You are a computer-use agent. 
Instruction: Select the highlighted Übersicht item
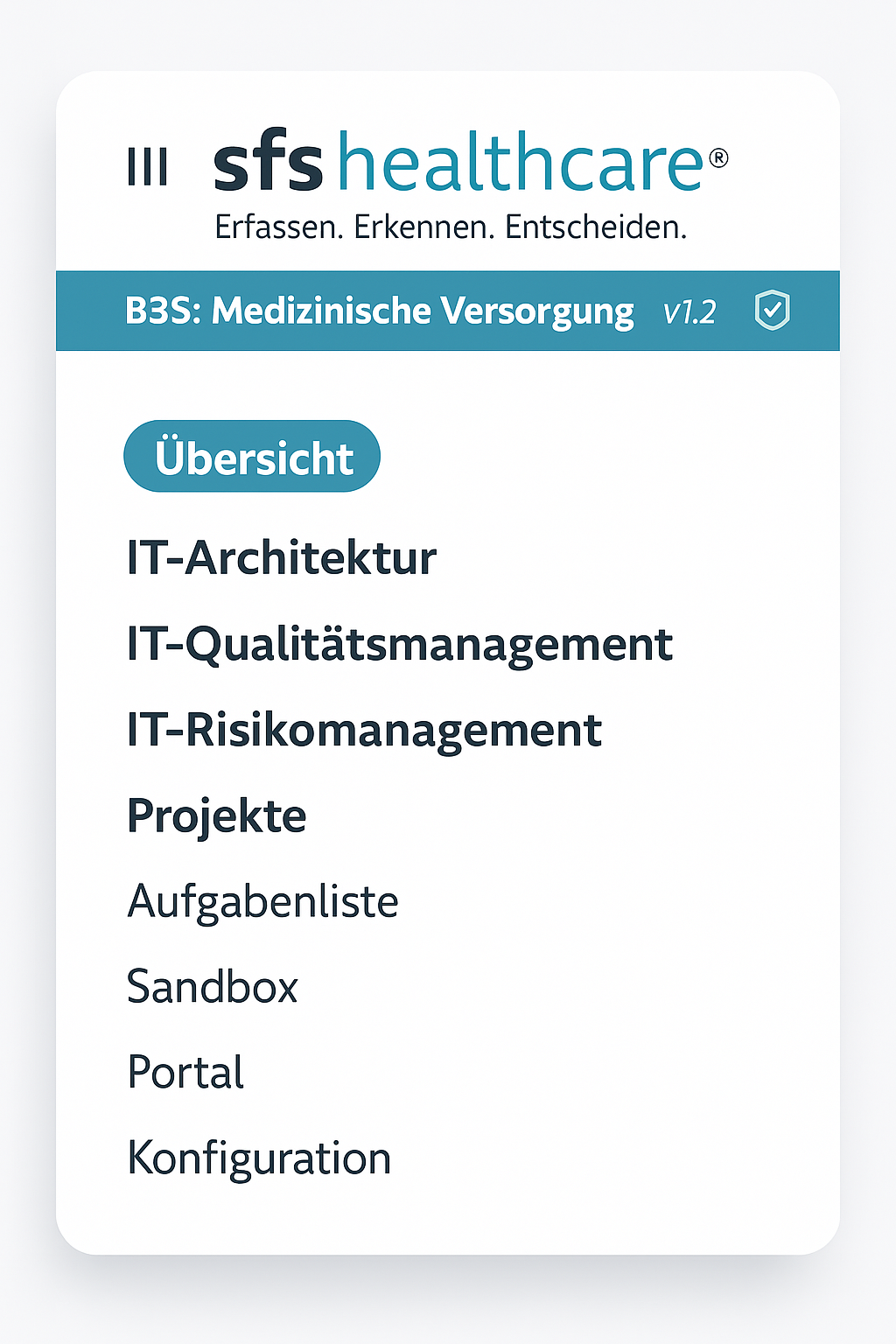tap(252, 457)
